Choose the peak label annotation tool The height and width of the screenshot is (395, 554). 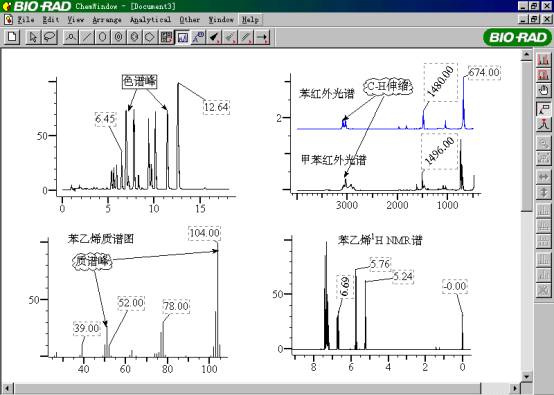tap(543, 109)
